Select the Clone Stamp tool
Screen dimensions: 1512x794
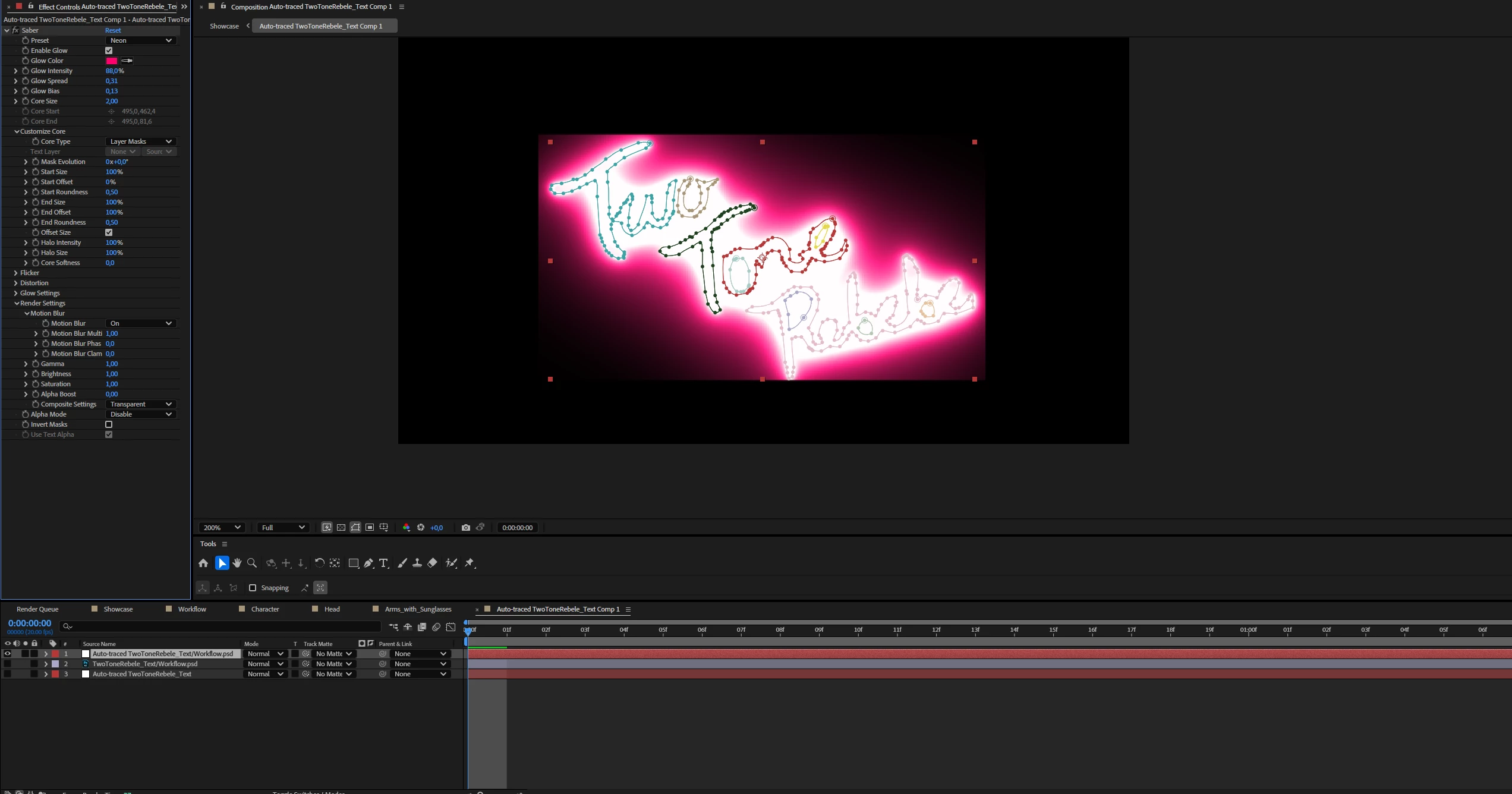(417, 563)
